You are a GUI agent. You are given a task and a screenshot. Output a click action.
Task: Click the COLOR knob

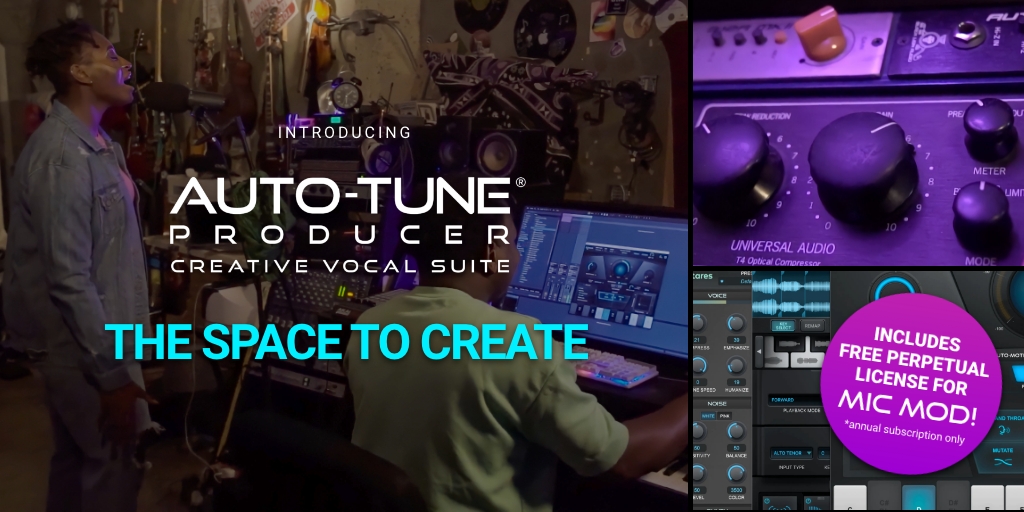tap(737, 473)
